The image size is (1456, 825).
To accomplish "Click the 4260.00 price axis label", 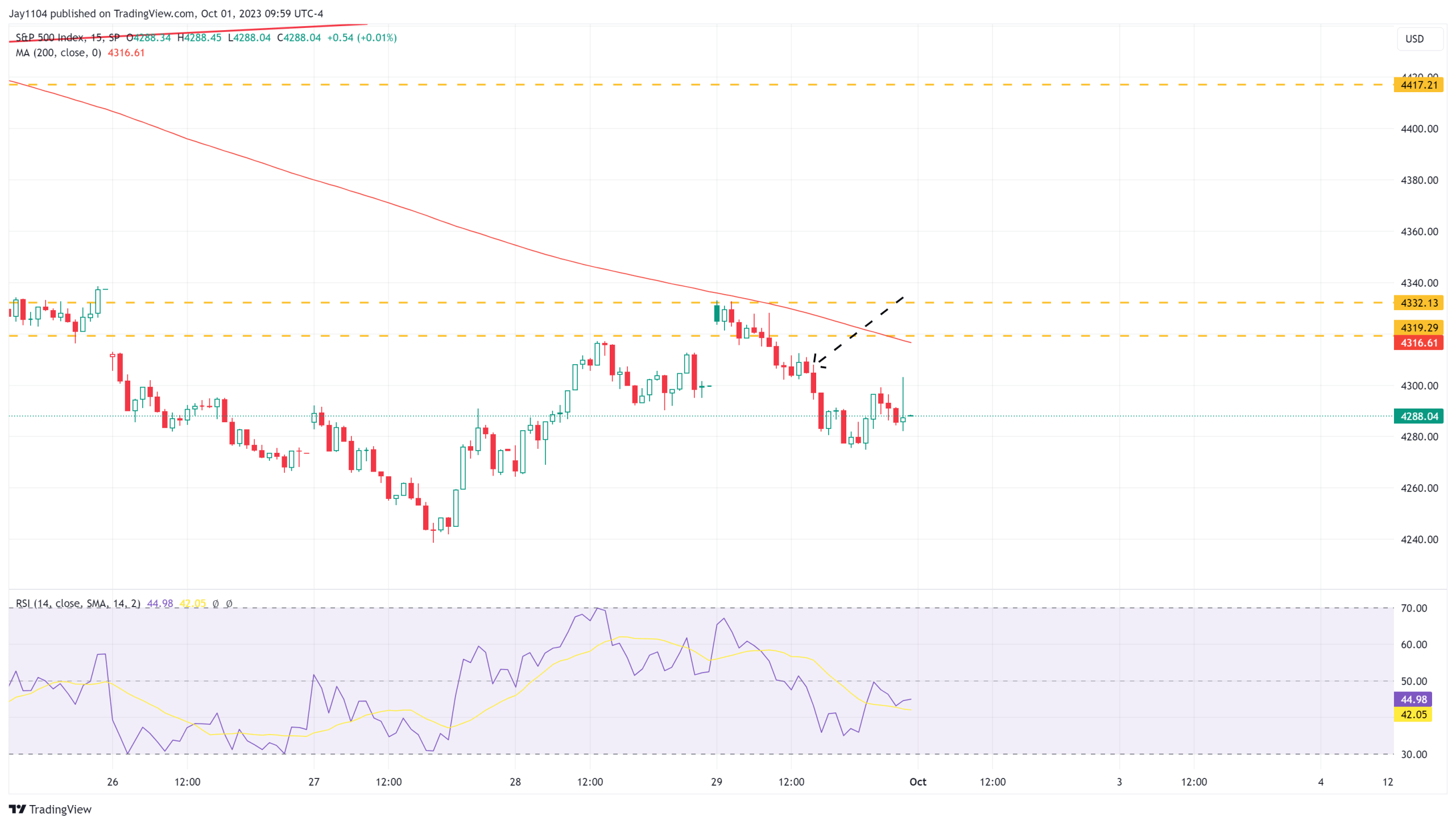I will [x=1419, y=488].
